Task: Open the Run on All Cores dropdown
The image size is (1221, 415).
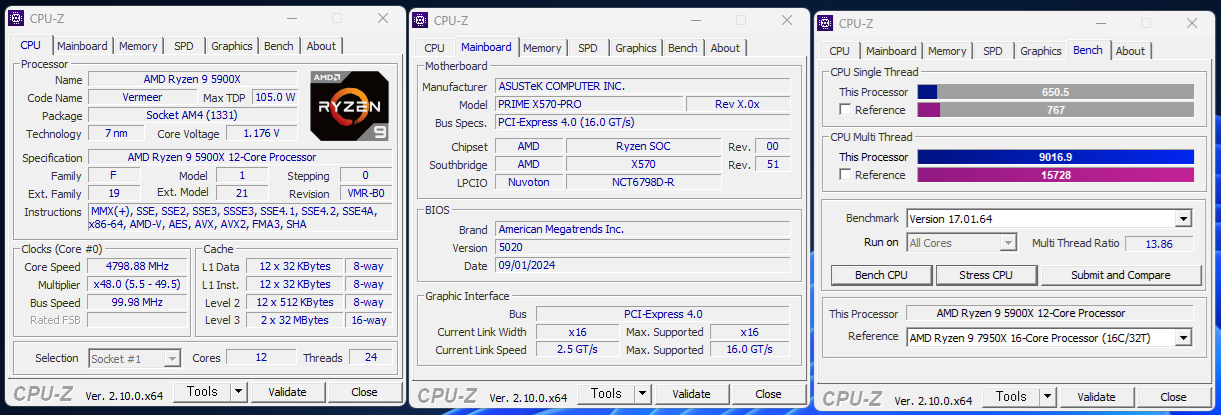Action: (x=1008, y=243)
